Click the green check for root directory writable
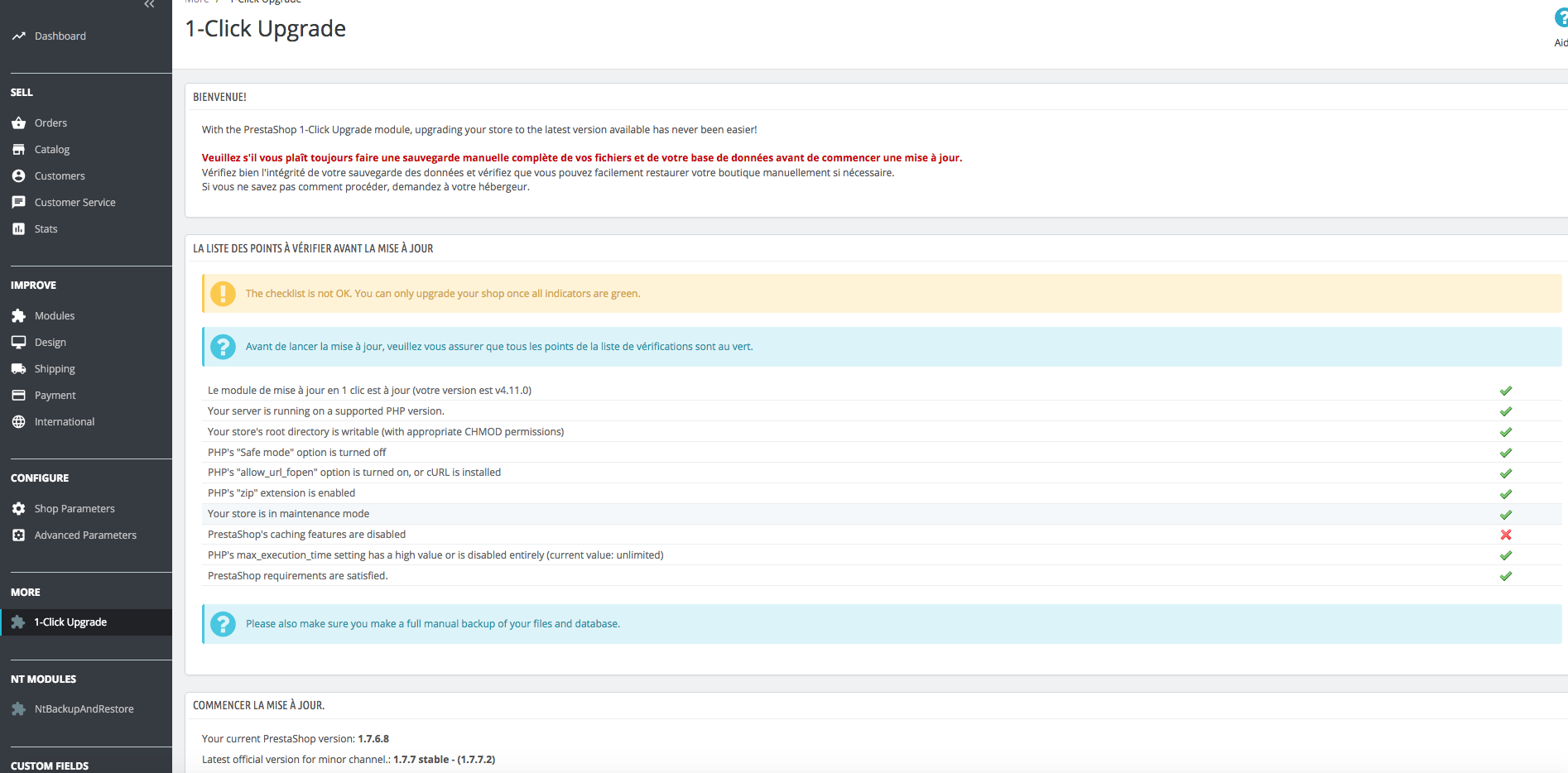 coord(1506,432)
